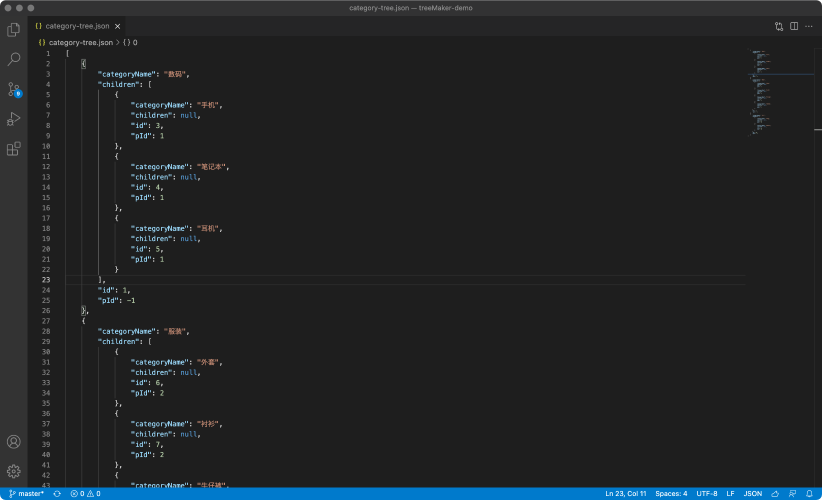Open the Source Control changes icon in editor toolbar

[x=779, y=26]
